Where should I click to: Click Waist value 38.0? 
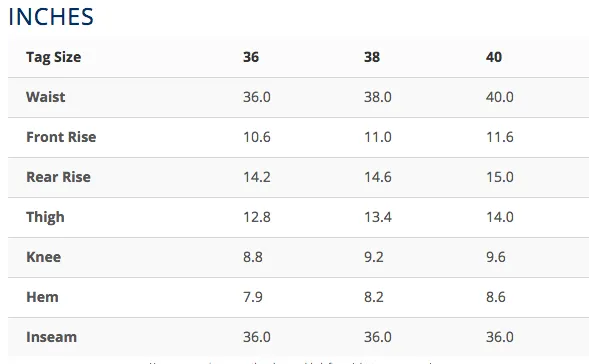(x=378, y=97)
